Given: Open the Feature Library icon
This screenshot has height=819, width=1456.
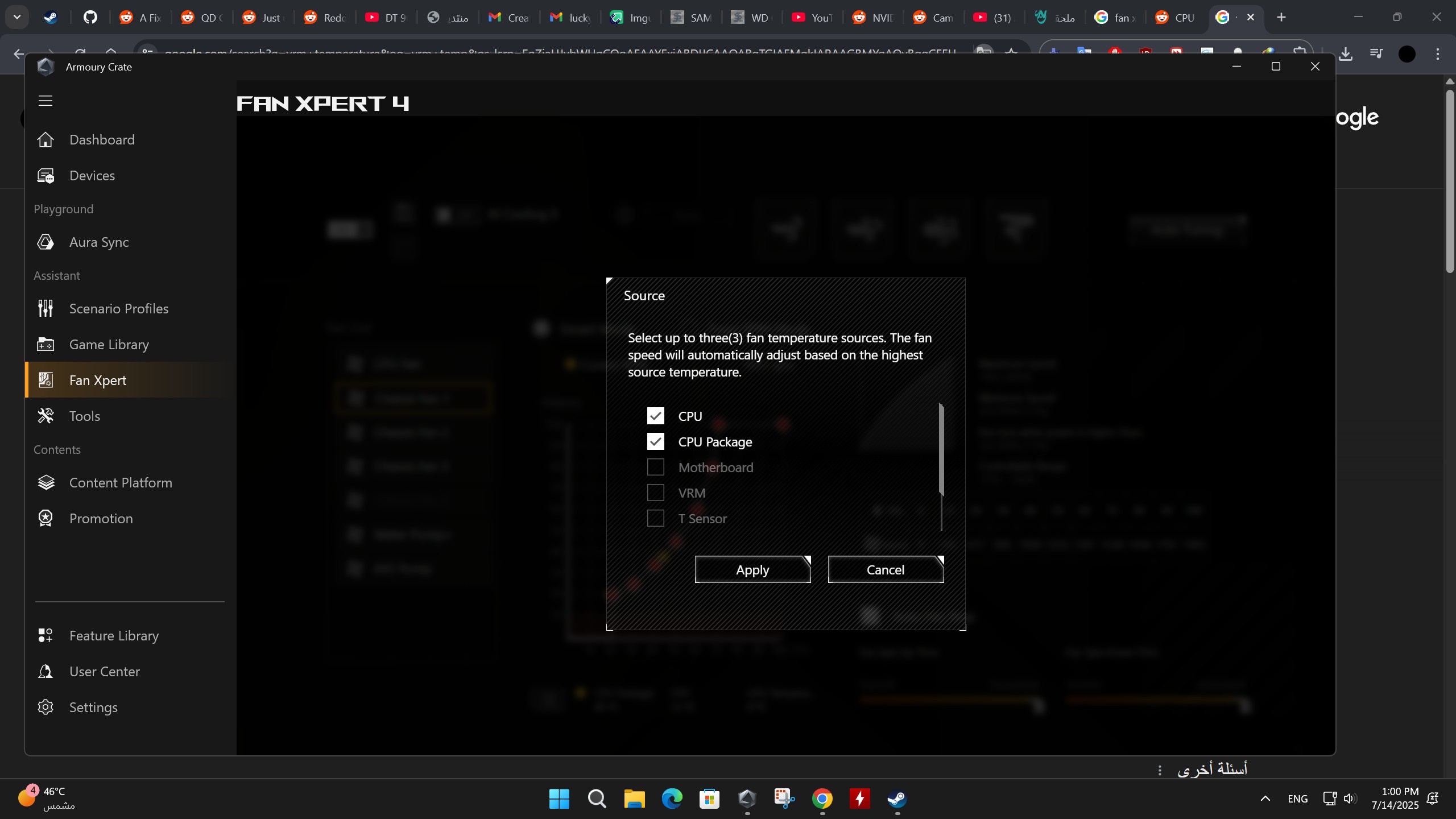Looking at the screenshot, I should [x=45, y=636].
